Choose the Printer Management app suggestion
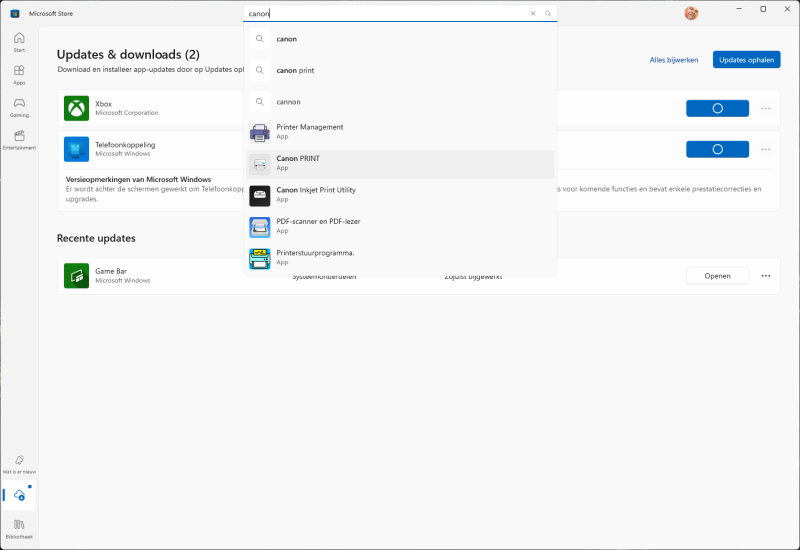The width and height of the screenshot is (800, 550). point(400,132)
